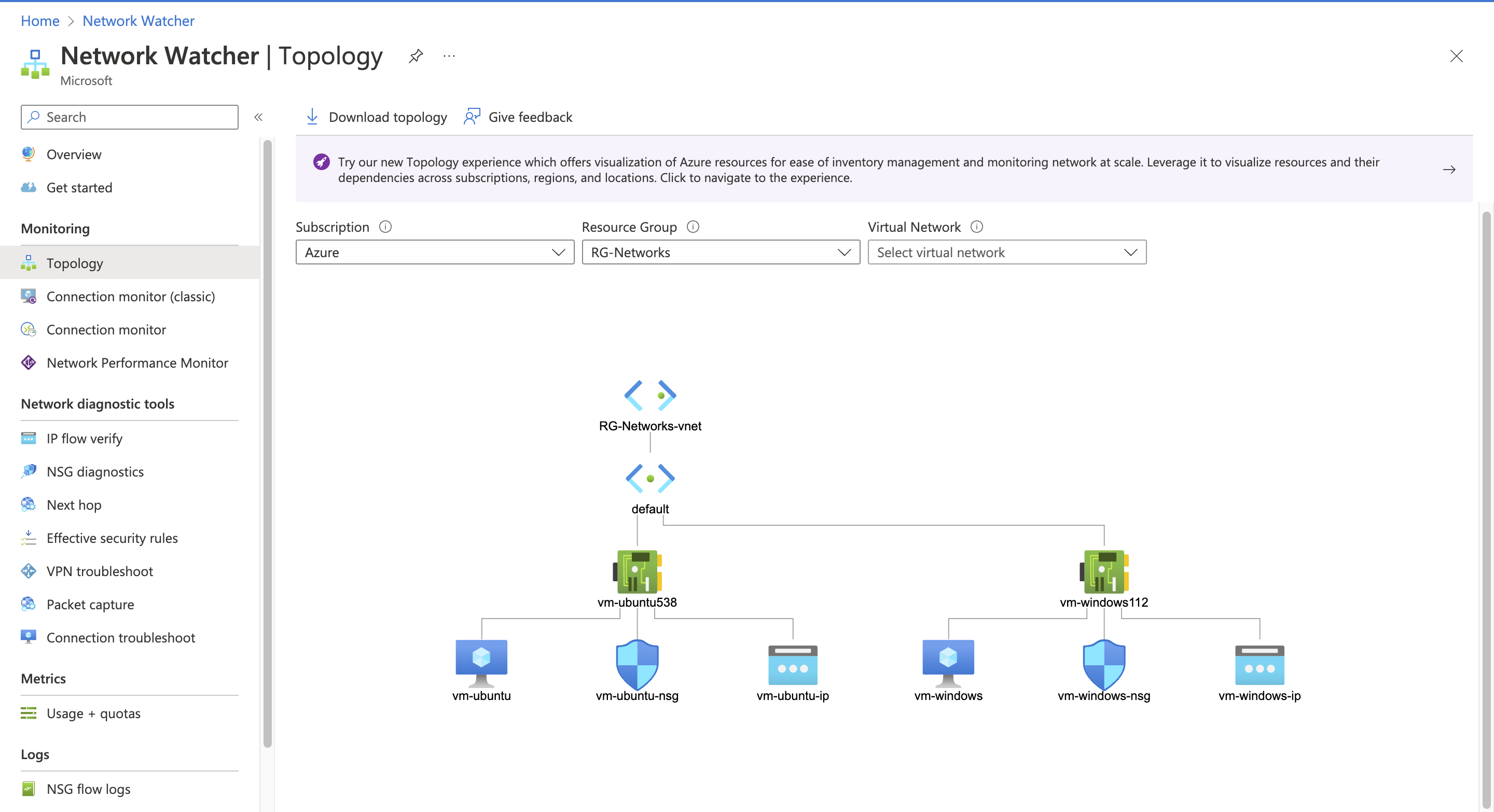Viewport: 1494px width, 812px height.
Task: Select the vm-windows112 network interface icon
Action: [x=1104, y=571]
